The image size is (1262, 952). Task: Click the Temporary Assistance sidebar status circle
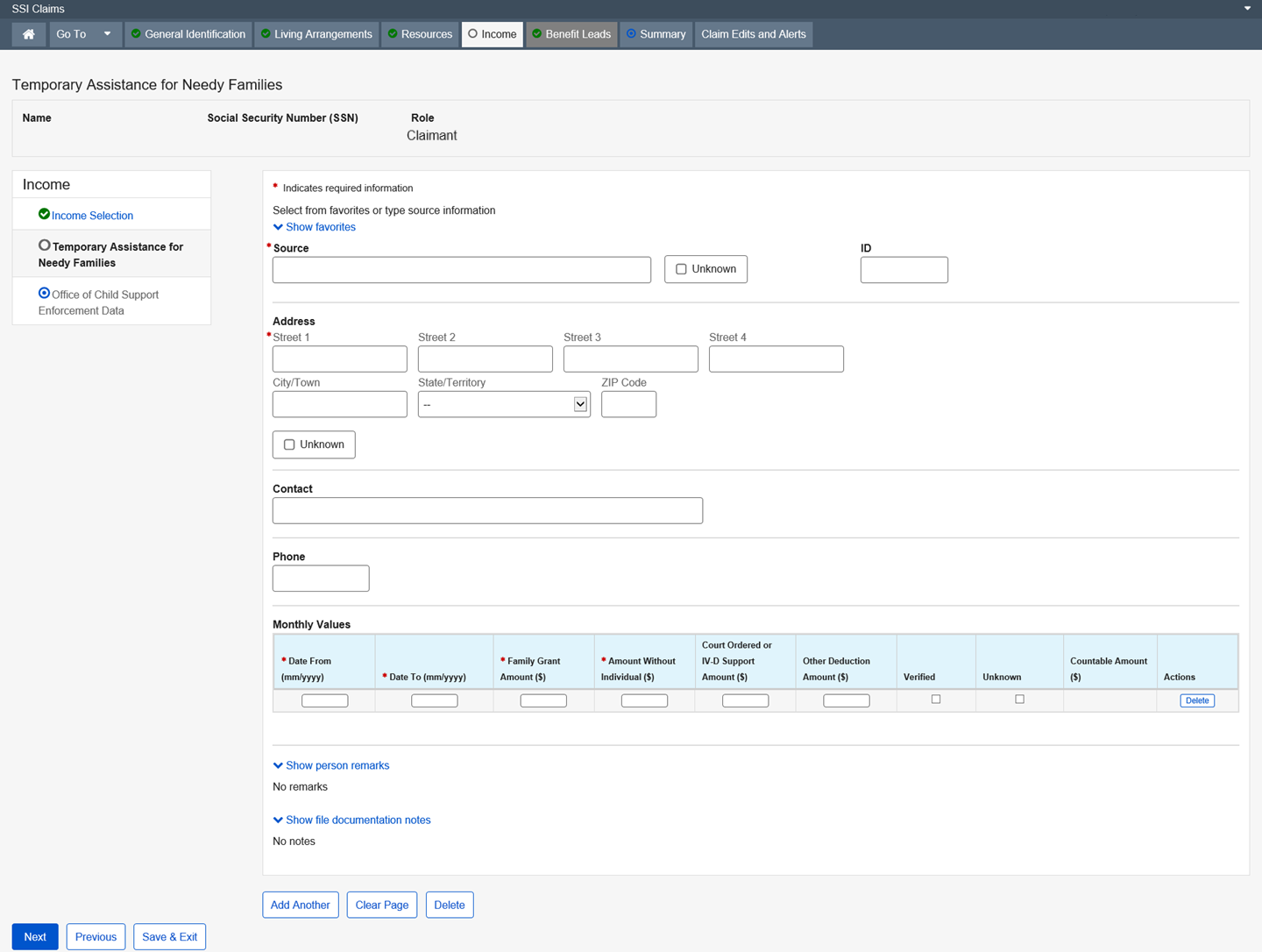44,246
